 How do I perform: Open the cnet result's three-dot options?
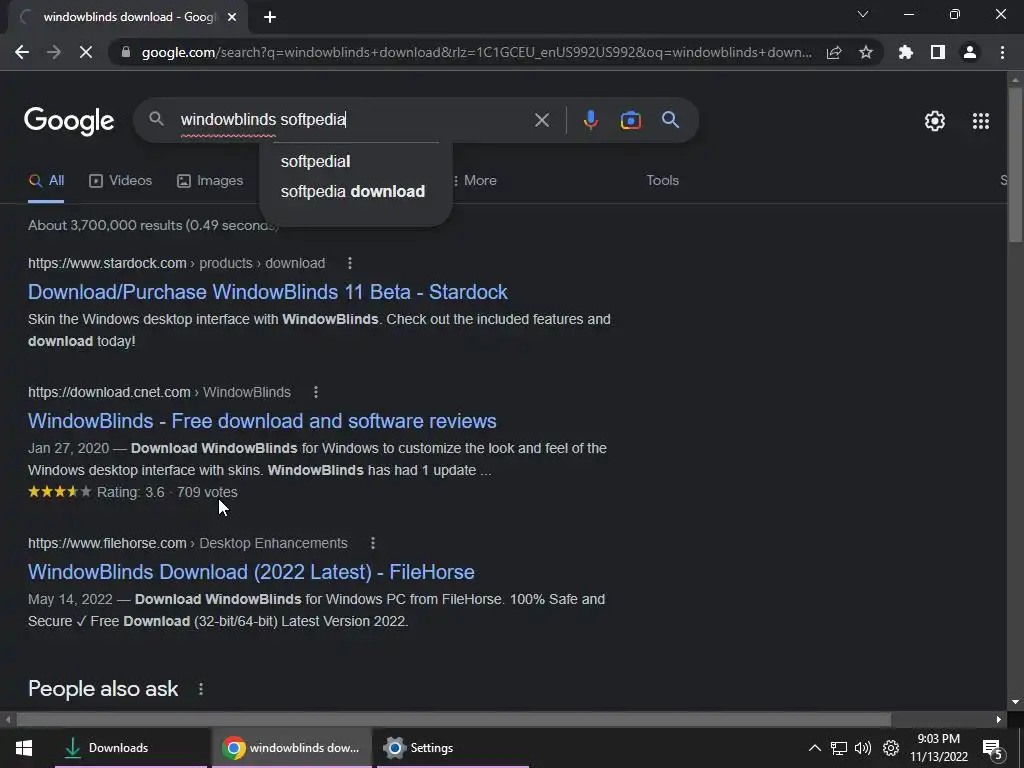316,392
